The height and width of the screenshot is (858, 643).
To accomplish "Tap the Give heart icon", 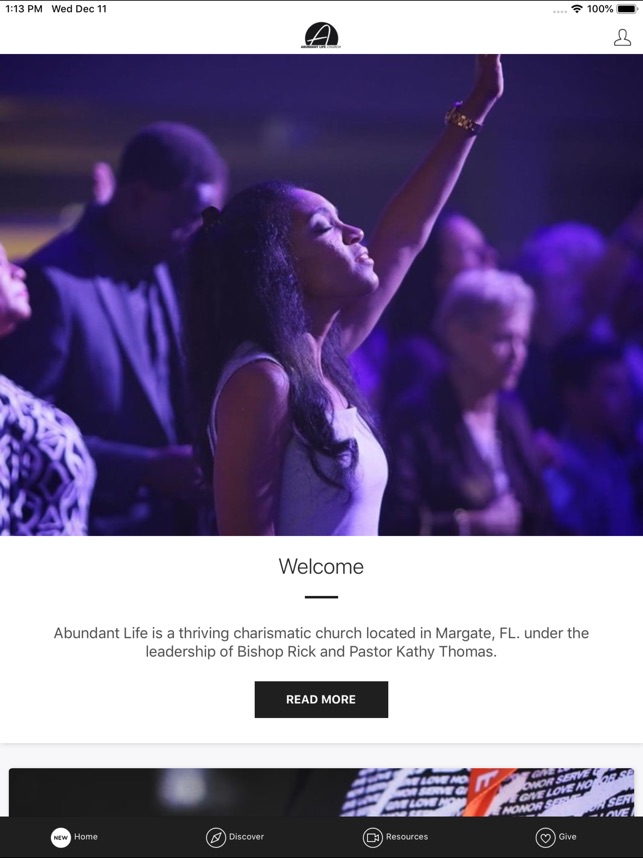I will 545,837.
